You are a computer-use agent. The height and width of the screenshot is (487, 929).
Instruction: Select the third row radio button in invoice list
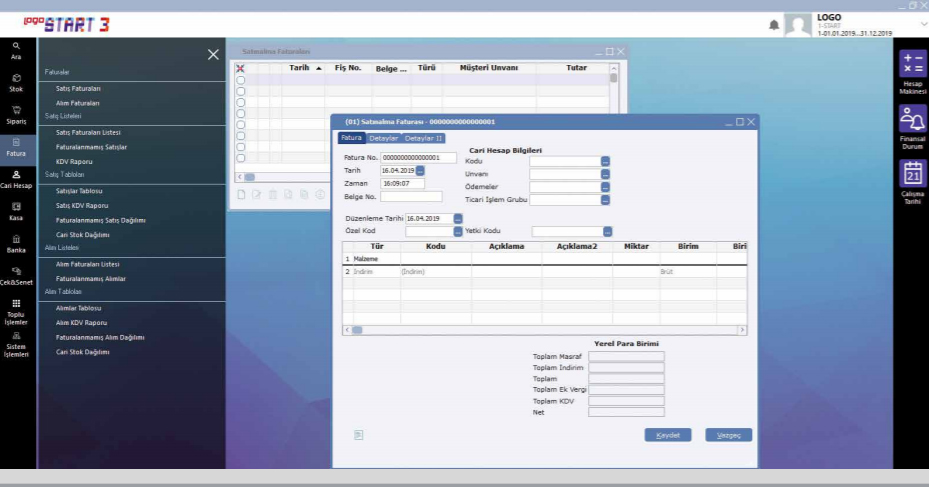tap(240, 101)
